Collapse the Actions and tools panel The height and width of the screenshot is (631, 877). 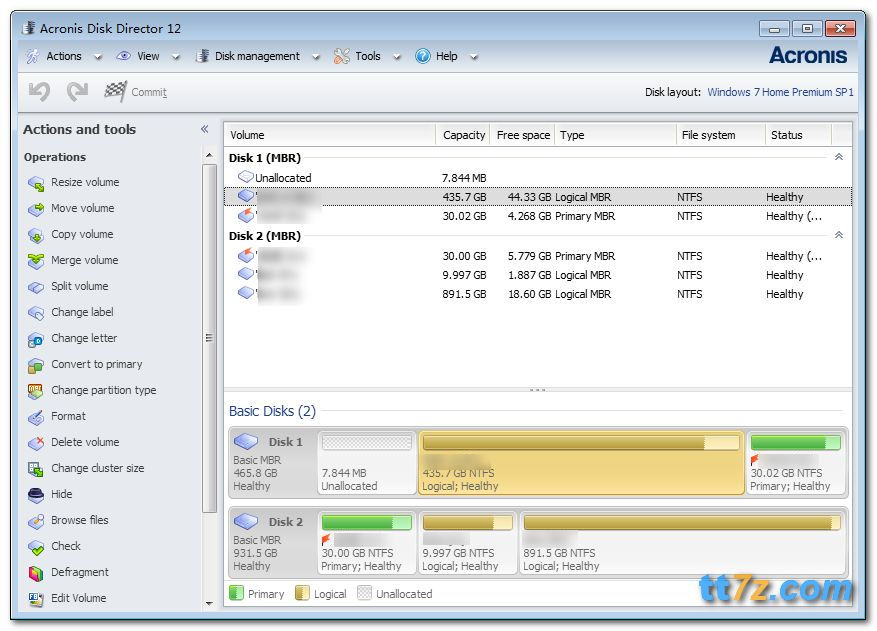click(x=204, y=129)
